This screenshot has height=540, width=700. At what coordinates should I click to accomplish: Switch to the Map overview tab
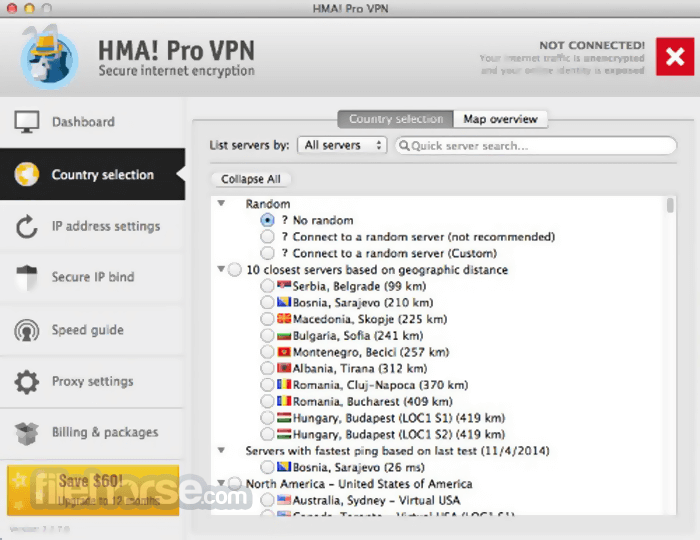[500, 119]
